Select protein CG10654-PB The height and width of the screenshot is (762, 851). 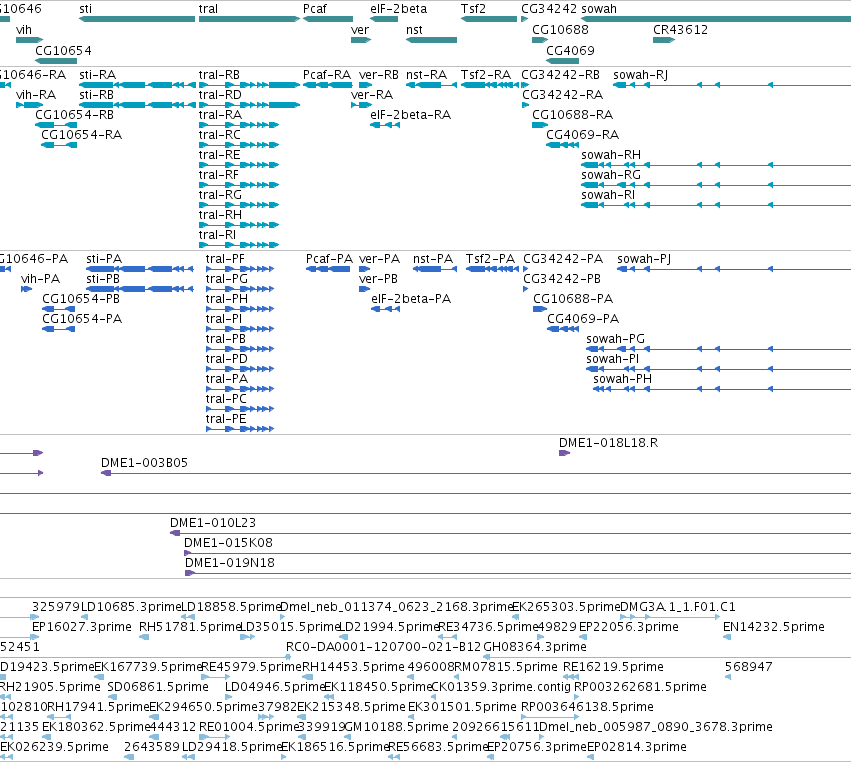pyautogui.click(x=59, y=309)
